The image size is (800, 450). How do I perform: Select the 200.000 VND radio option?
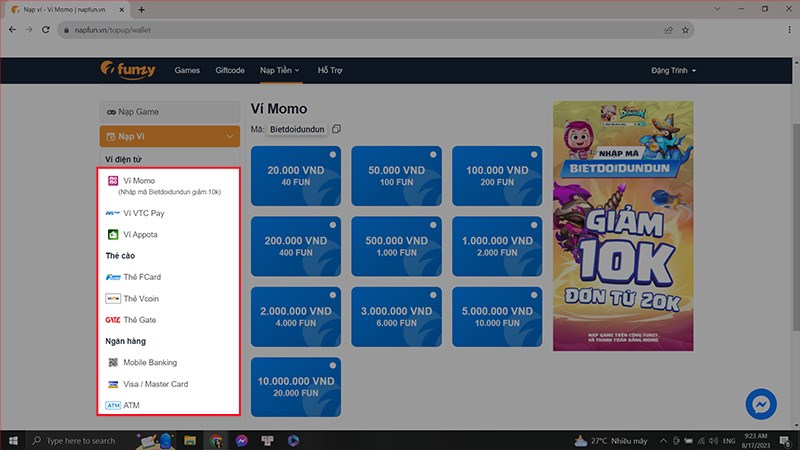(333, 225)
